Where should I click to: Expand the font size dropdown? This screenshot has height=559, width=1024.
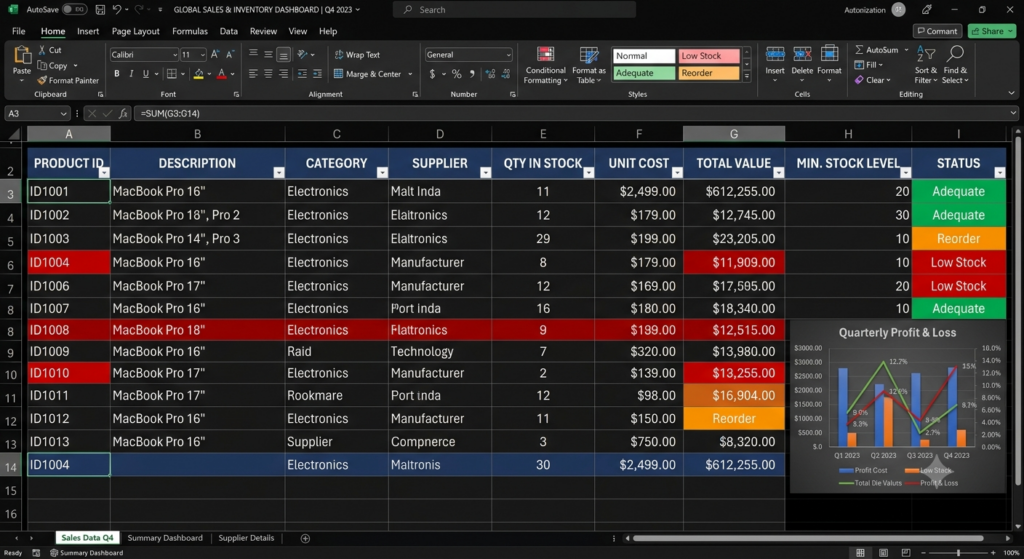[x=202, y=55]
